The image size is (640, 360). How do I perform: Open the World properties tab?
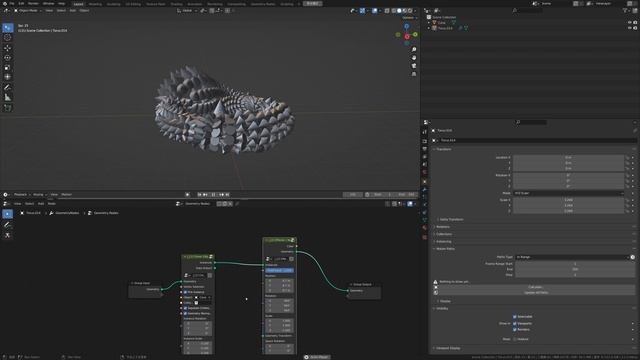424,172
